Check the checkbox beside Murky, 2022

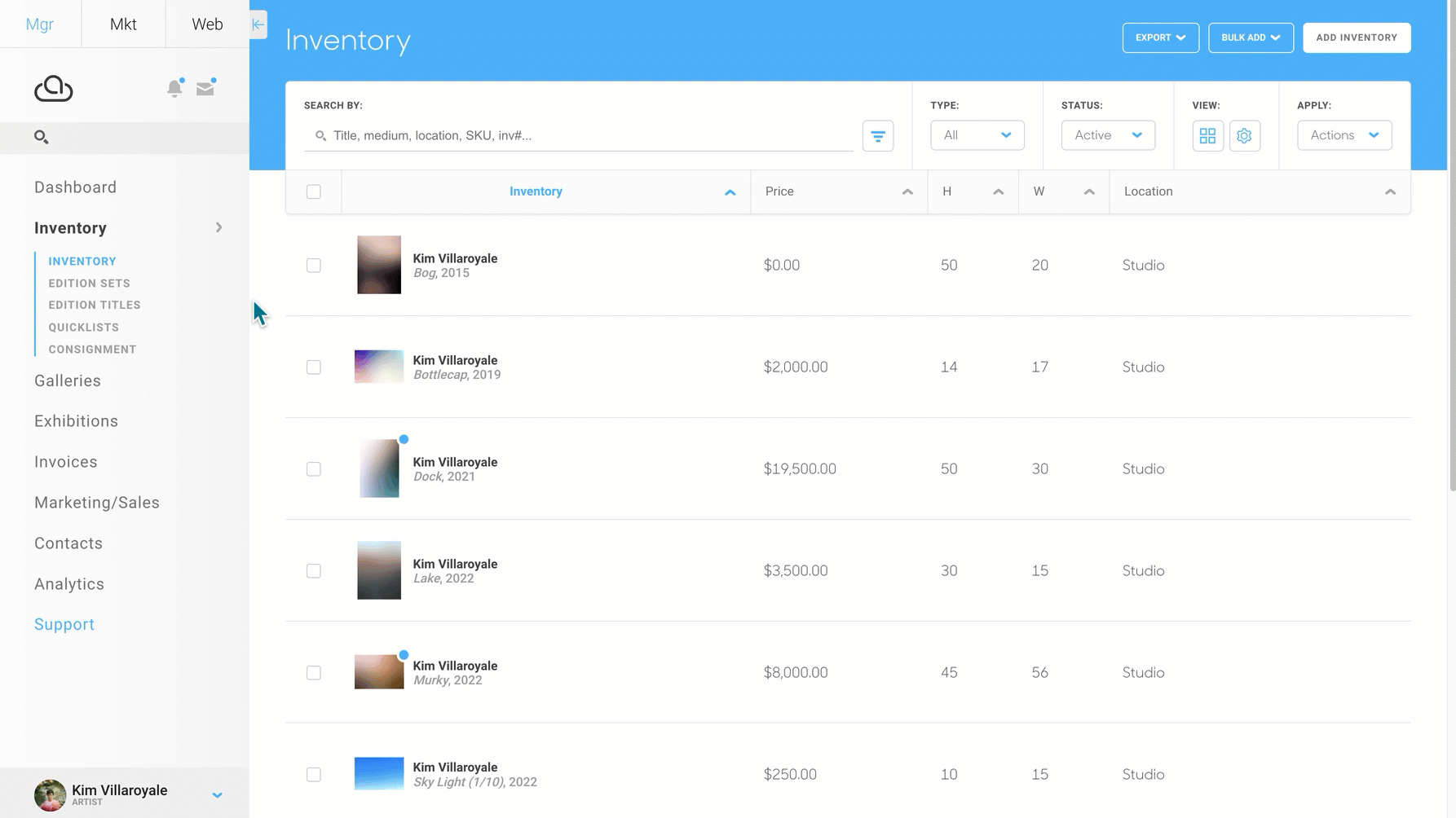pyautogui.click(x=313, y=672)
